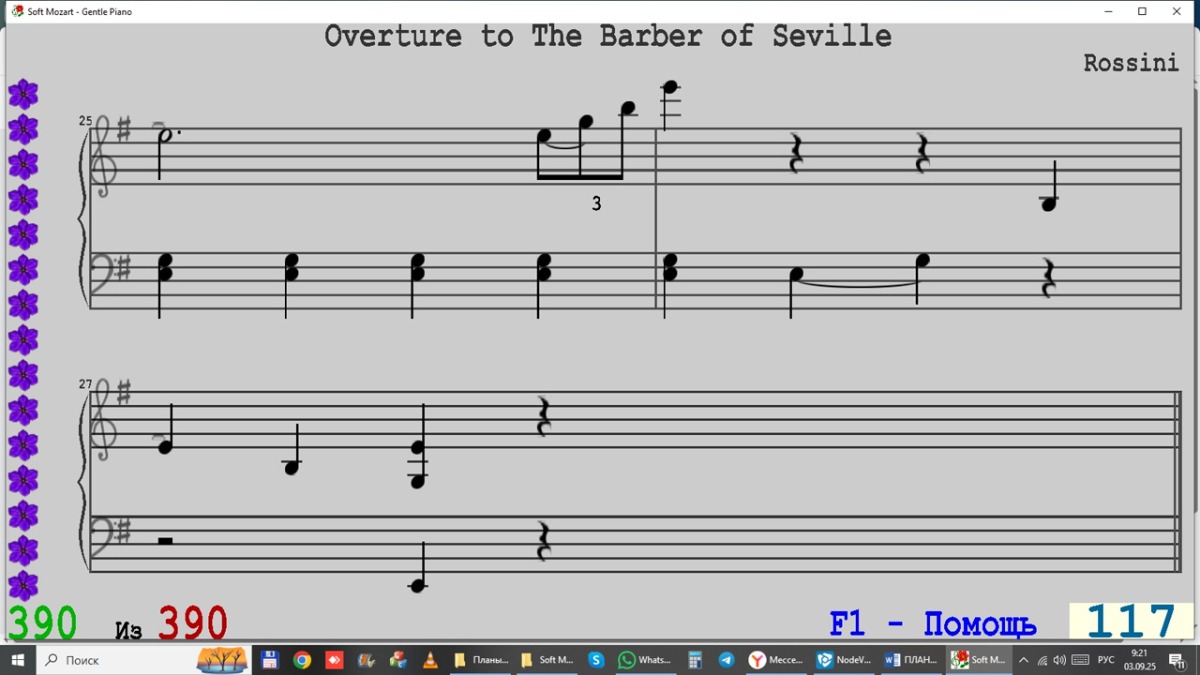This screenshot has height=675, width=1200.
Task: Open Skype from the taskbar
Action: pyautogui.click(x=596, y=660)
